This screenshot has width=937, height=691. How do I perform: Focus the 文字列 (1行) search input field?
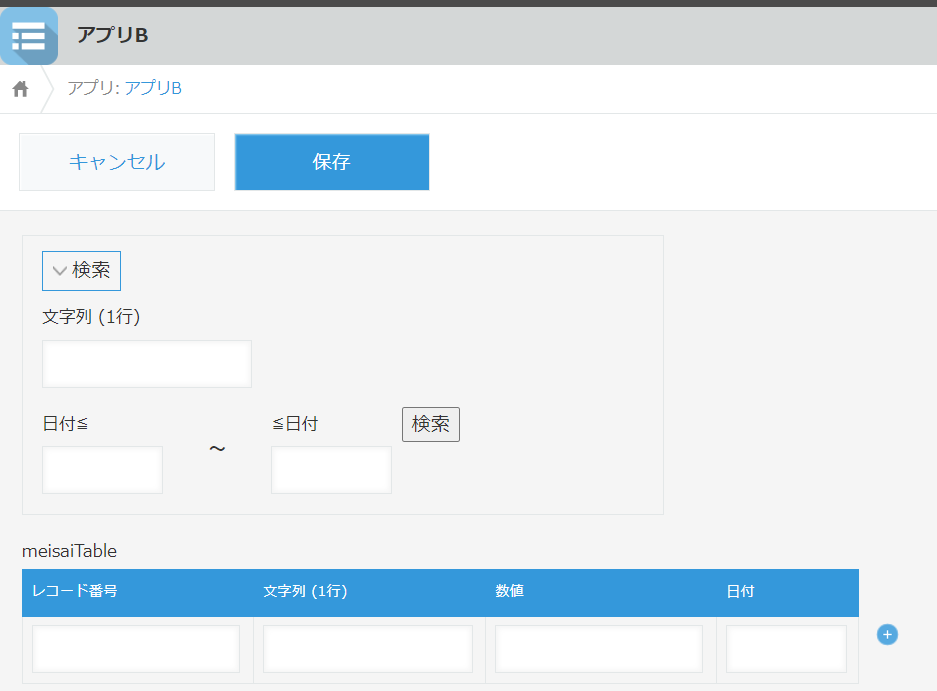point(147,364)
